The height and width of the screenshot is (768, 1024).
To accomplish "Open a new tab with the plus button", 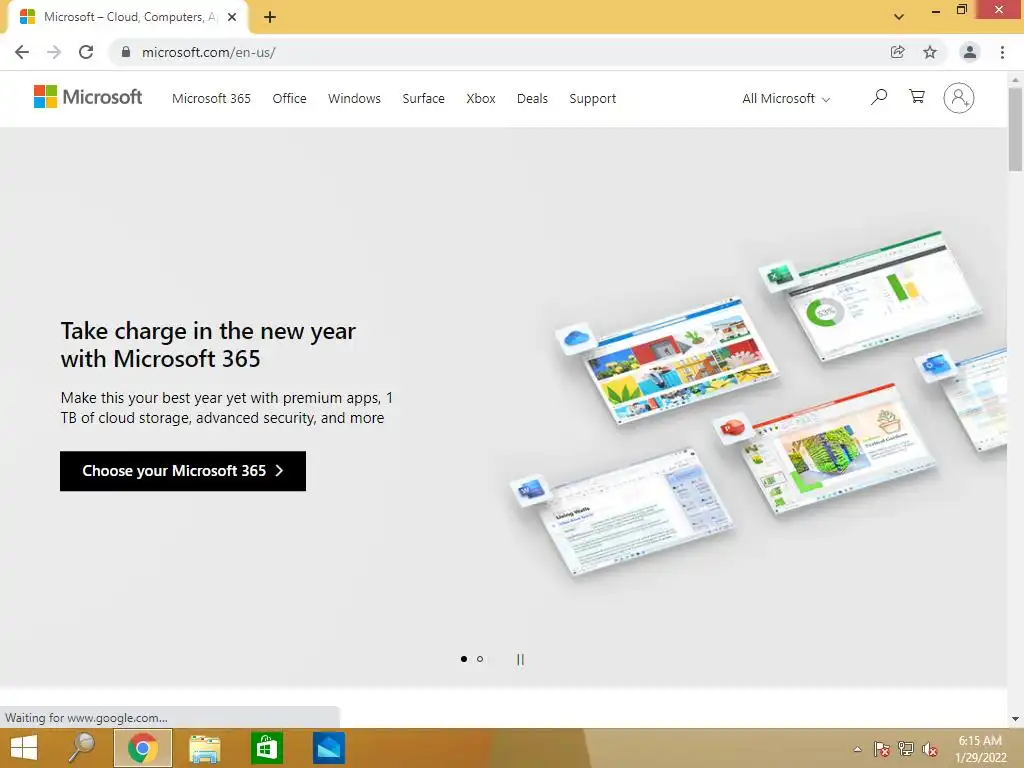I will [270, 17].
